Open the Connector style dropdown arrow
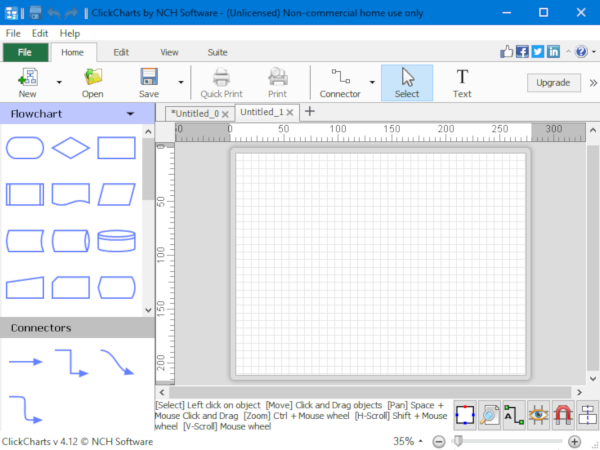The image size is (600, 450). click(x=372, y=83)
